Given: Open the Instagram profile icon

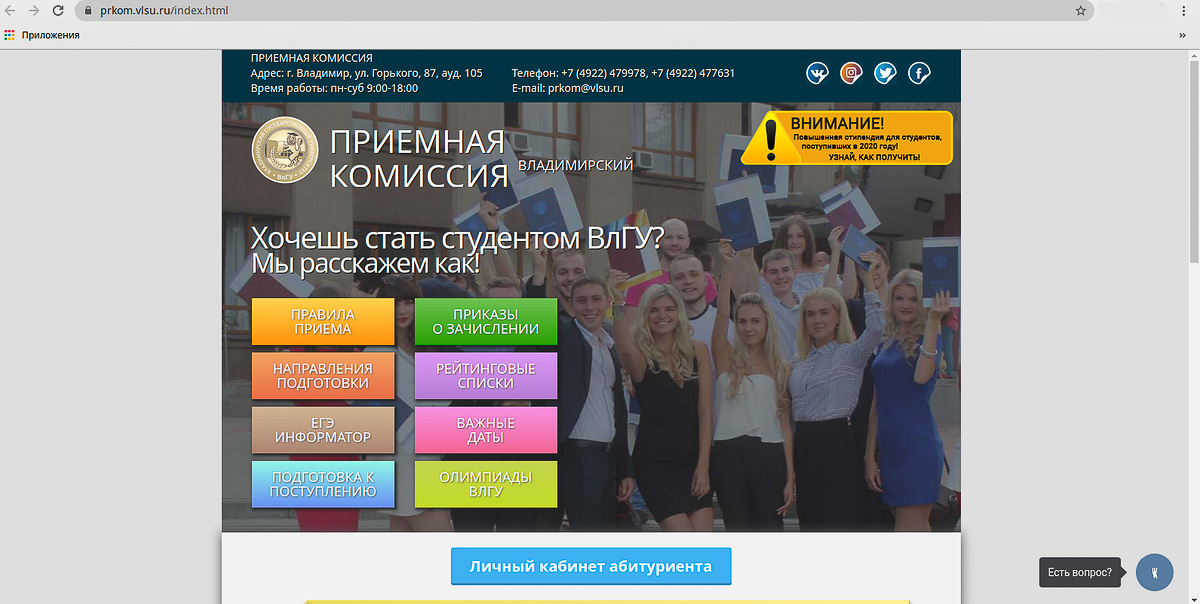Looking at the screenshot, I should click(851, 72).
